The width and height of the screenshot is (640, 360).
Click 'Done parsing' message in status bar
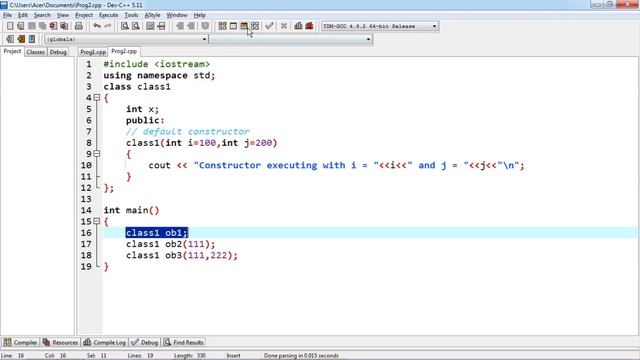pyautogui.click(x=301, y=356)
